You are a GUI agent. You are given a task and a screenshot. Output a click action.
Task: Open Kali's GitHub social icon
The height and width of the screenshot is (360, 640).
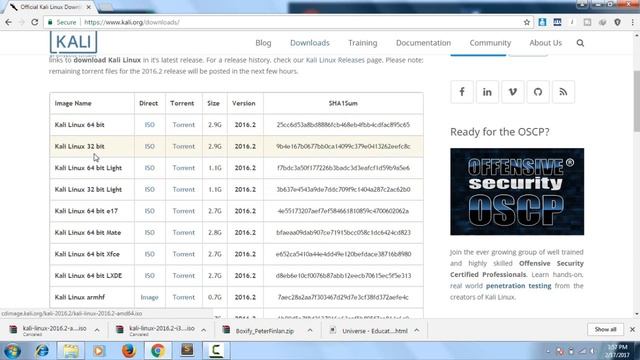(538, 92)
